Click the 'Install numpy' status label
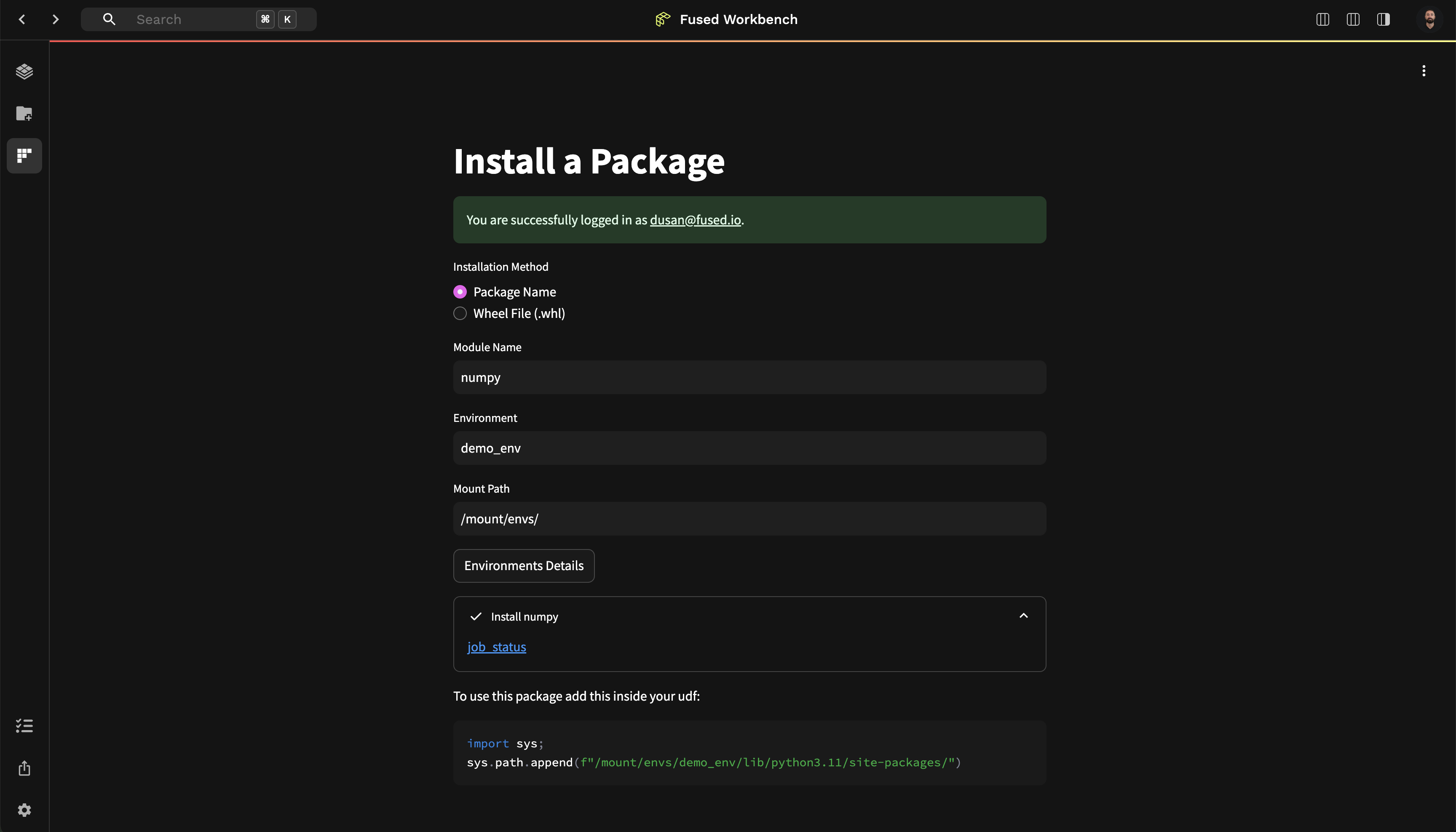 click(x=524, y=616)
